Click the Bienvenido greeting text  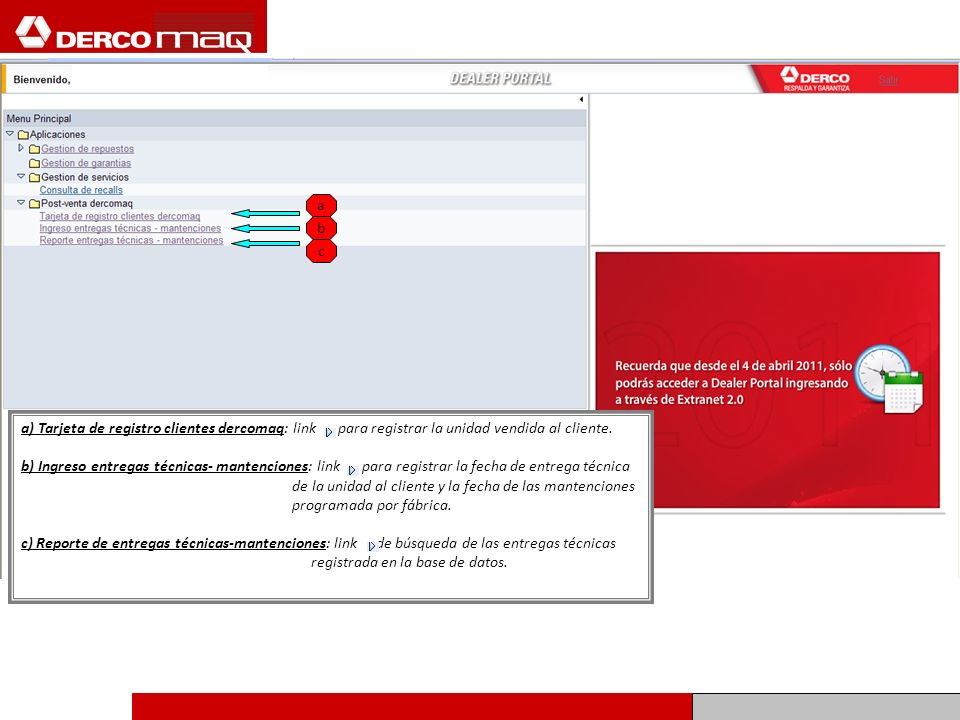click(x=42, y=80)
